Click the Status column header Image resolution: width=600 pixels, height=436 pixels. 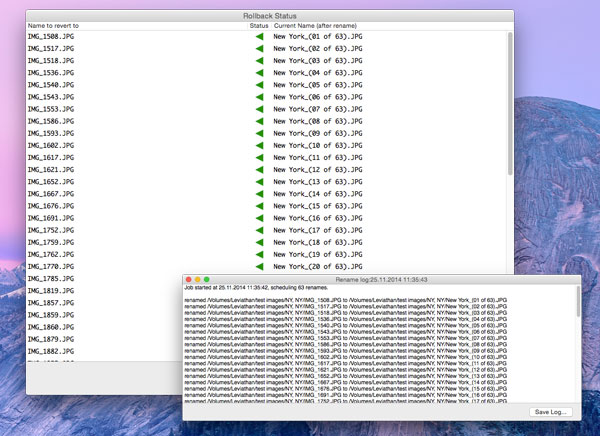tap(259, 26)
